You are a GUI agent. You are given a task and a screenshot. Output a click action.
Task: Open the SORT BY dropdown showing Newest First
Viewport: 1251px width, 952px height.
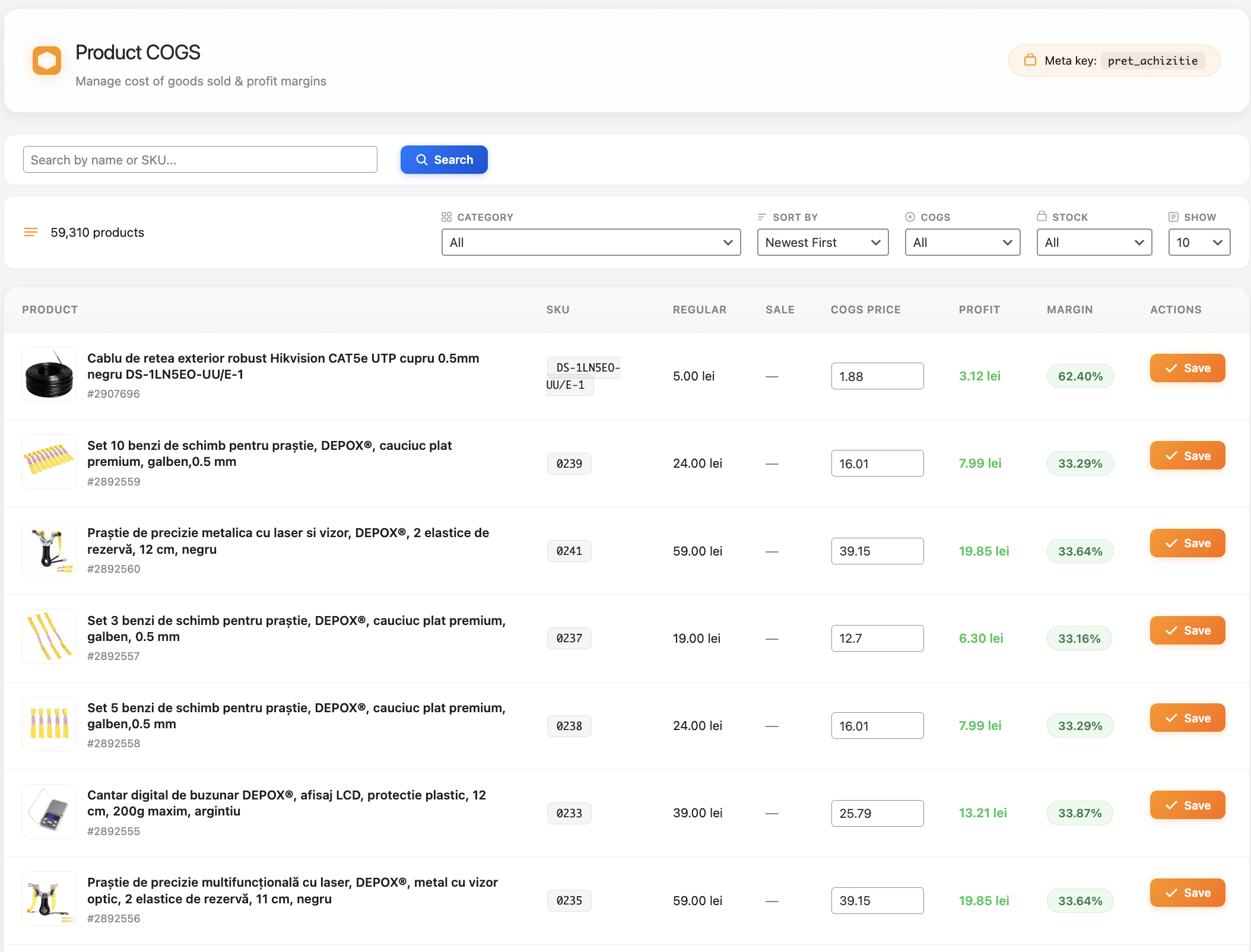(x=823, y=242)
